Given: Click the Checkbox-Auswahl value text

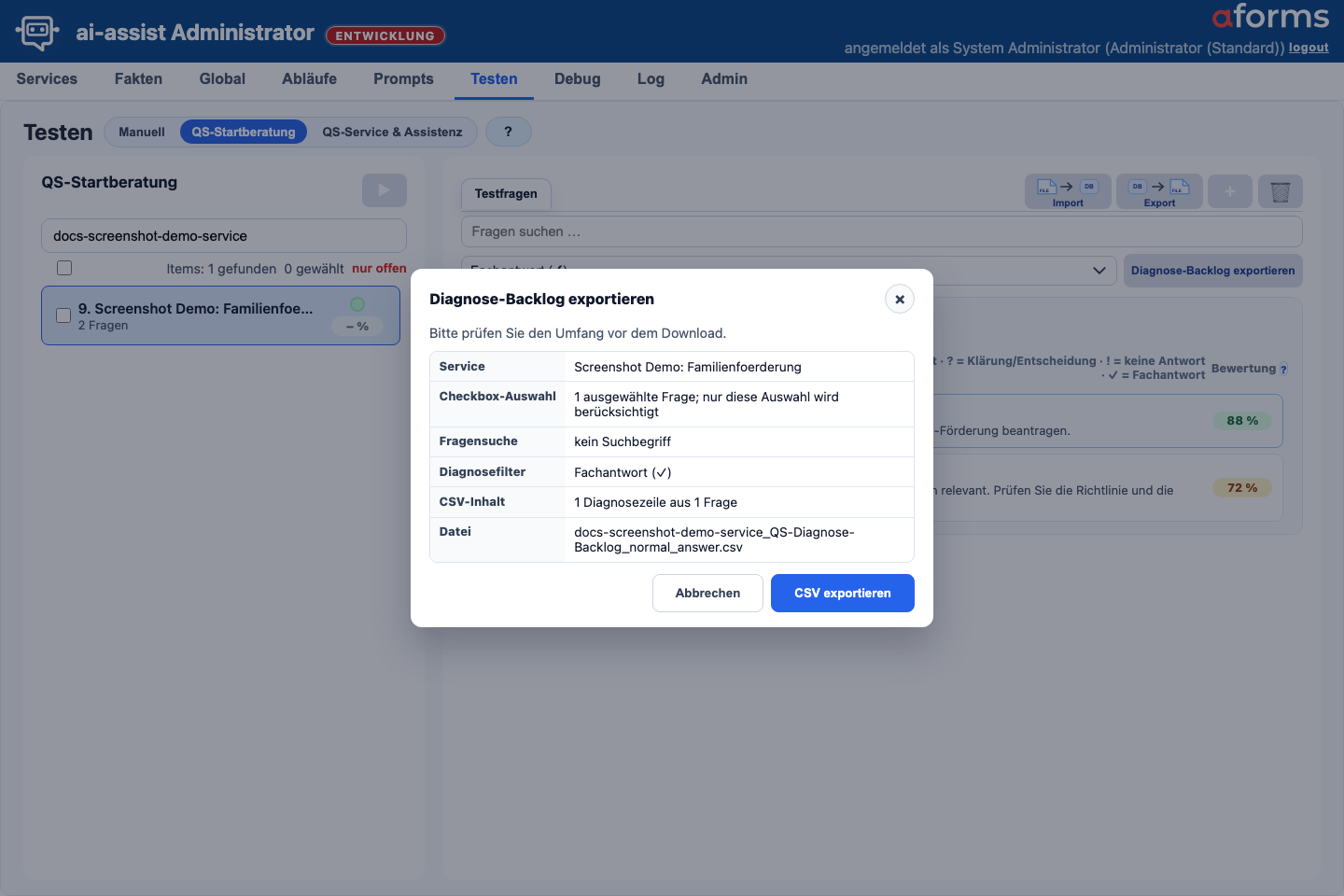Looking at the screenshot, I should coord(707,404).
